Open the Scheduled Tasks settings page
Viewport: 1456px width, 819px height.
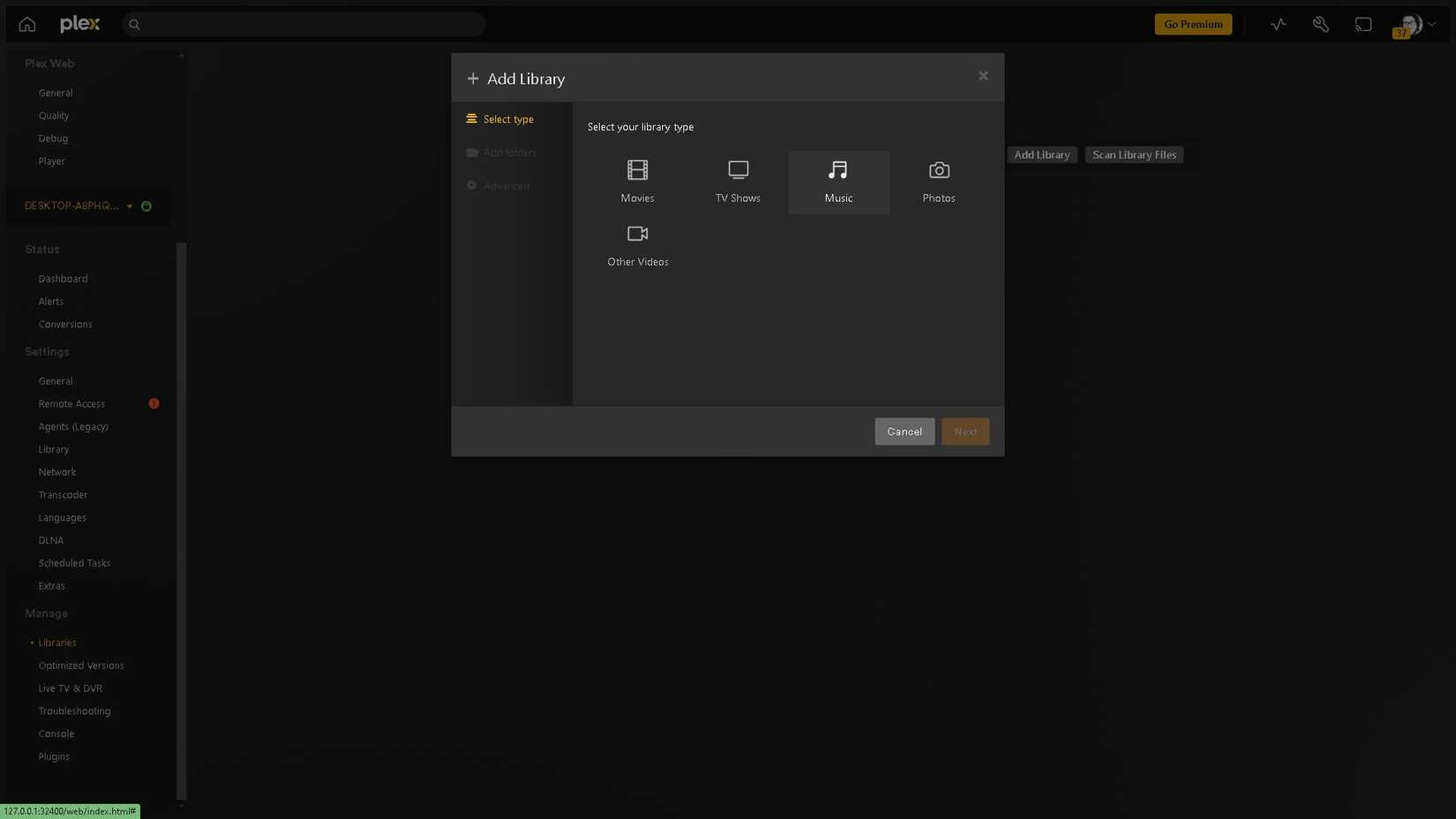74,562
